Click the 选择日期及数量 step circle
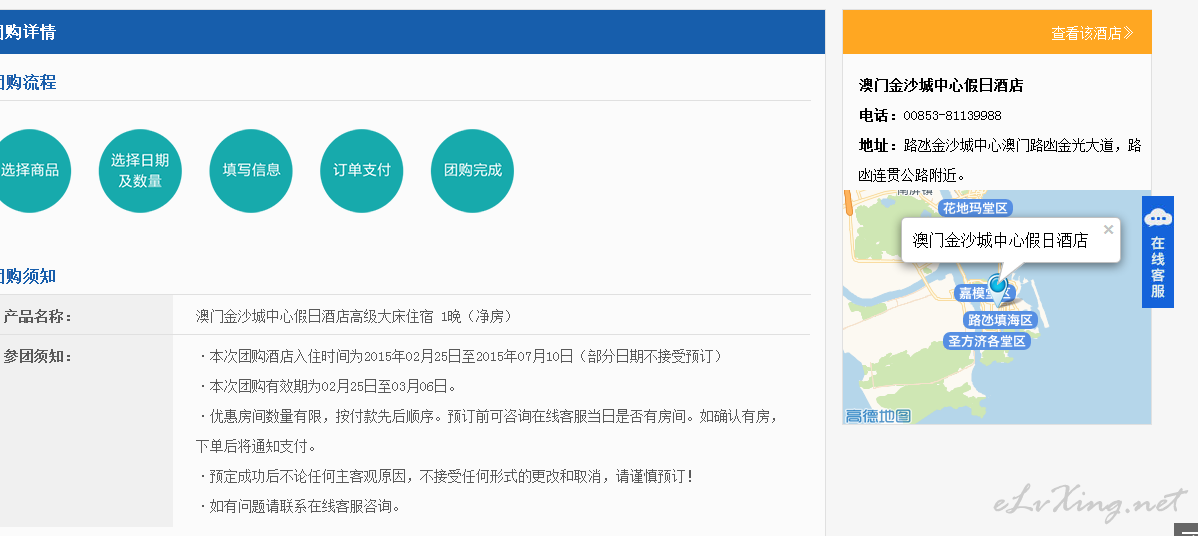Viewport: 1198px width, 536px height. coord(140,170)
